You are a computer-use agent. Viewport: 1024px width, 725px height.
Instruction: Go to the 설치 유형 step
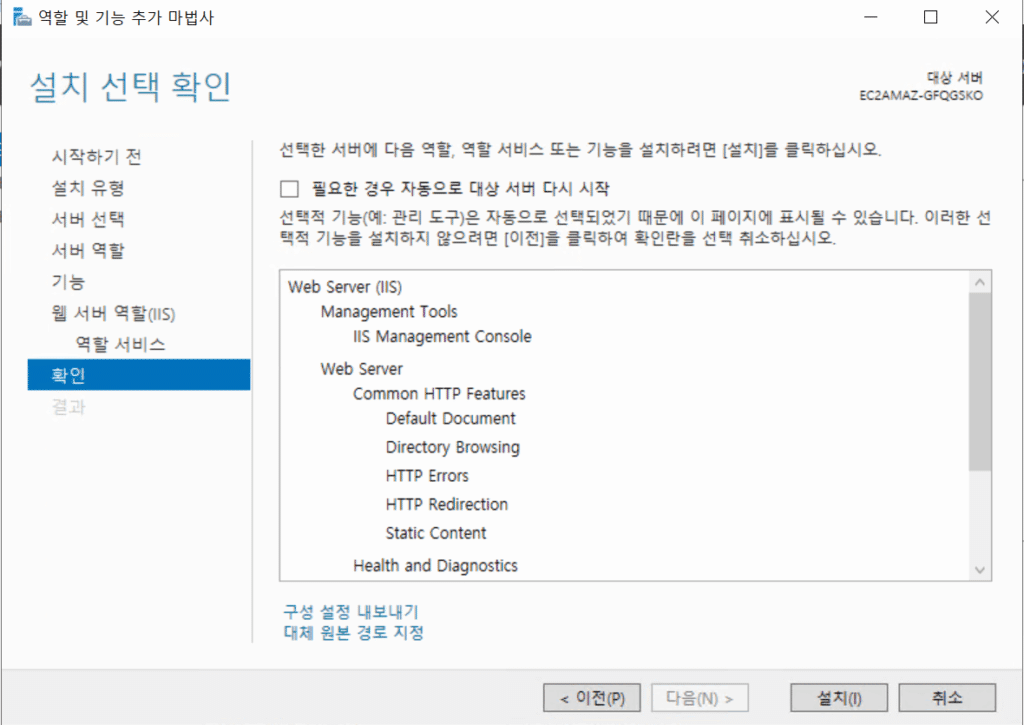(x=88, y=188)
